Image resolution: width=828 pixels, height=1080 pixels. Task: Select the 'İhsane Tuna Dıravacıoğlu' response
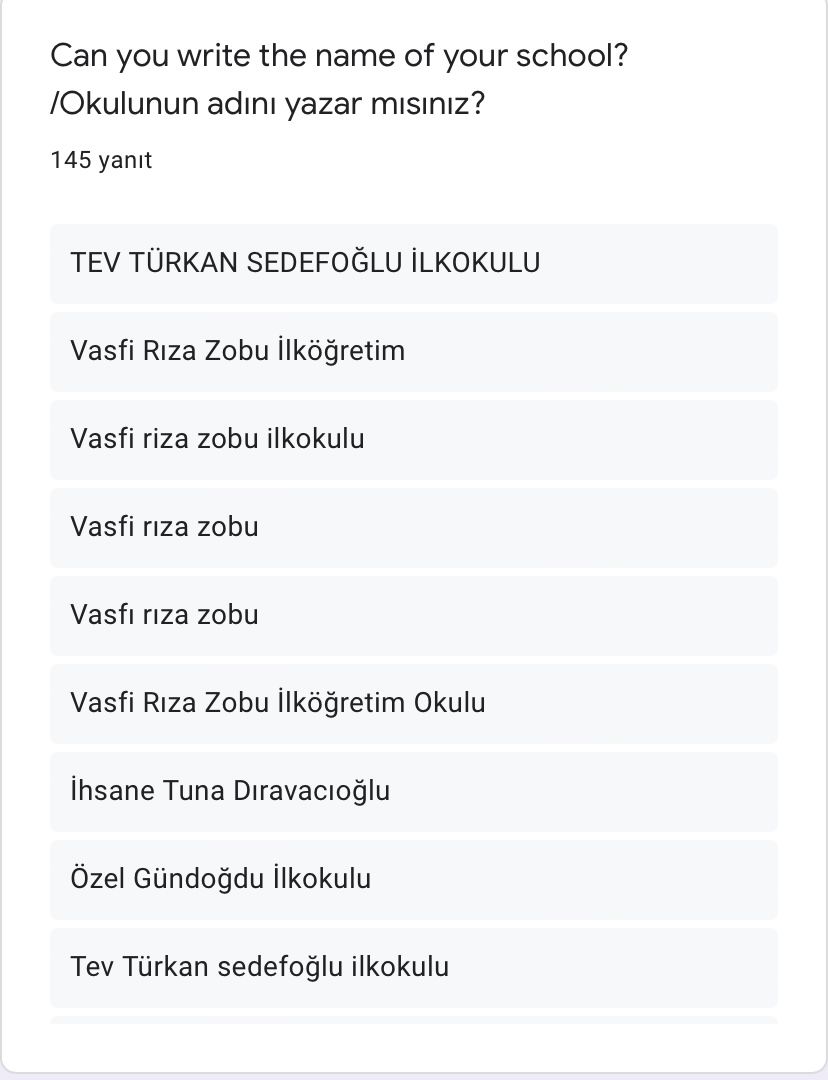coord(230,791)
